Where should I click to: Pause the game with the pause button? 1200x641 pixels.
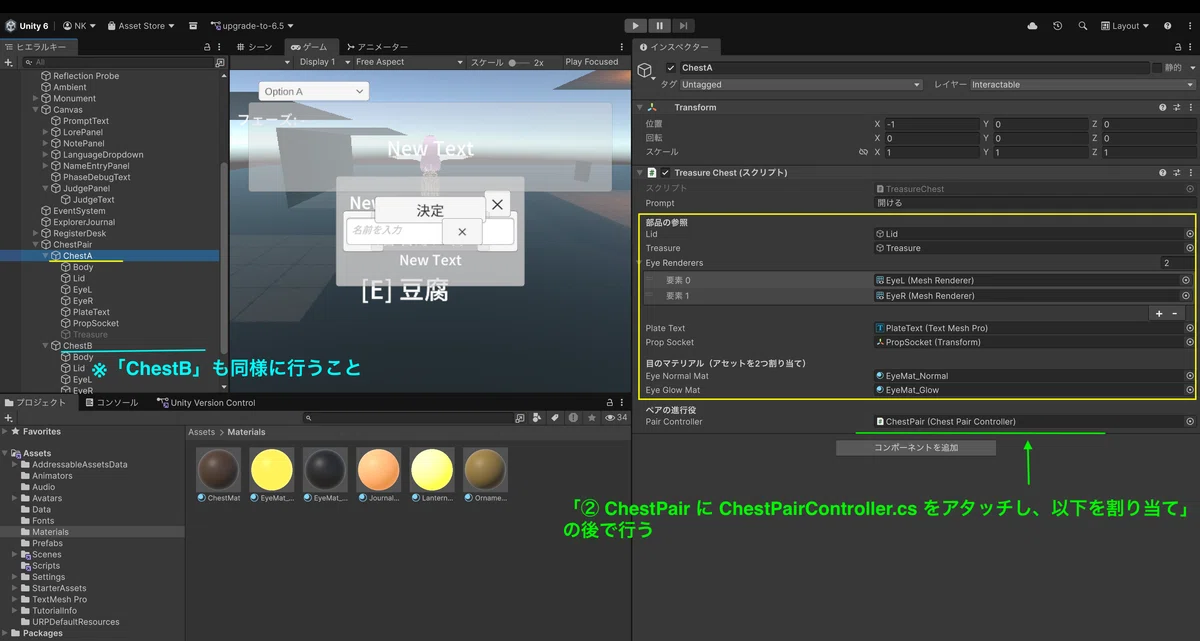point(660,25)
